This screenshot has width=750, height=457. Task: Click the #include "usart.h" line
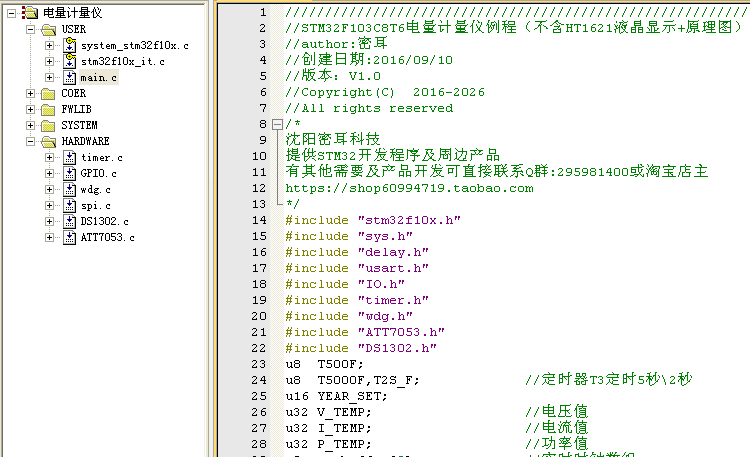[357, 268]
